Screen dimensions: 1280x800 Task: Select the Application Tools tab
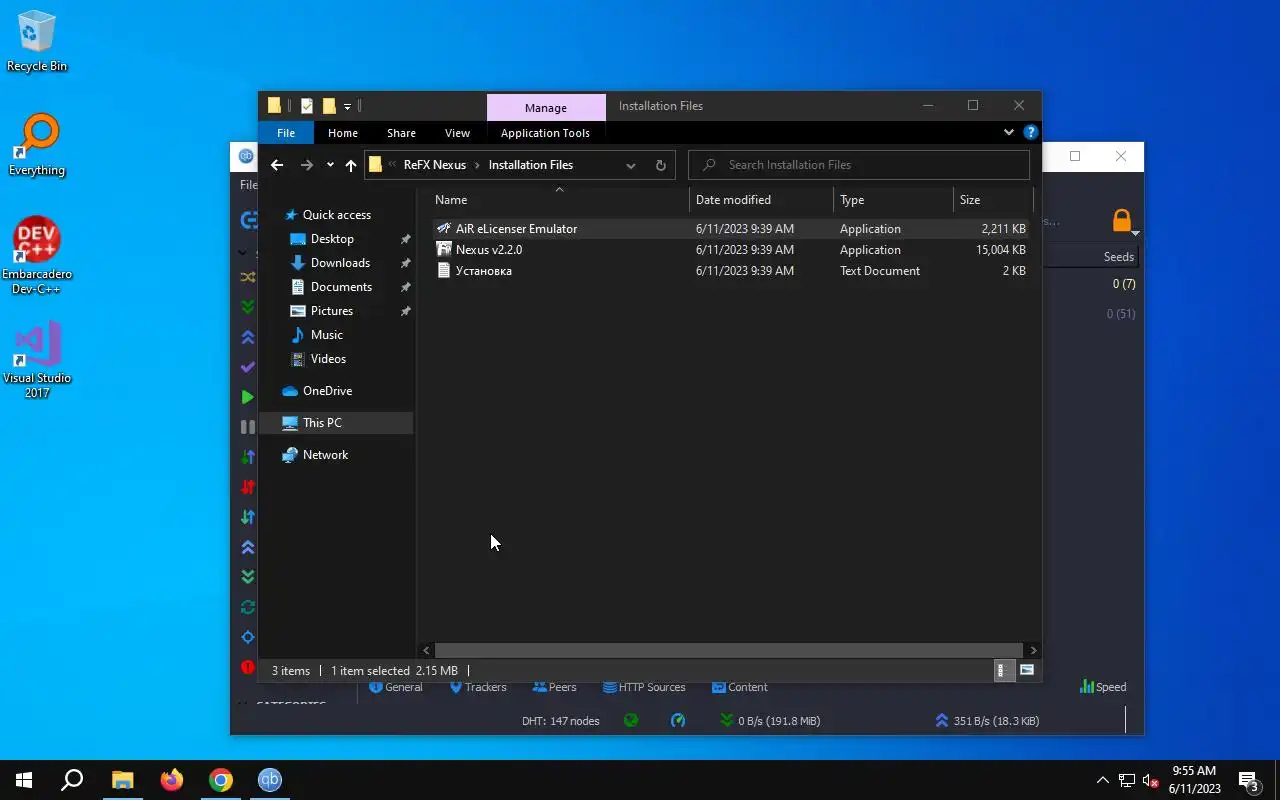545,133
